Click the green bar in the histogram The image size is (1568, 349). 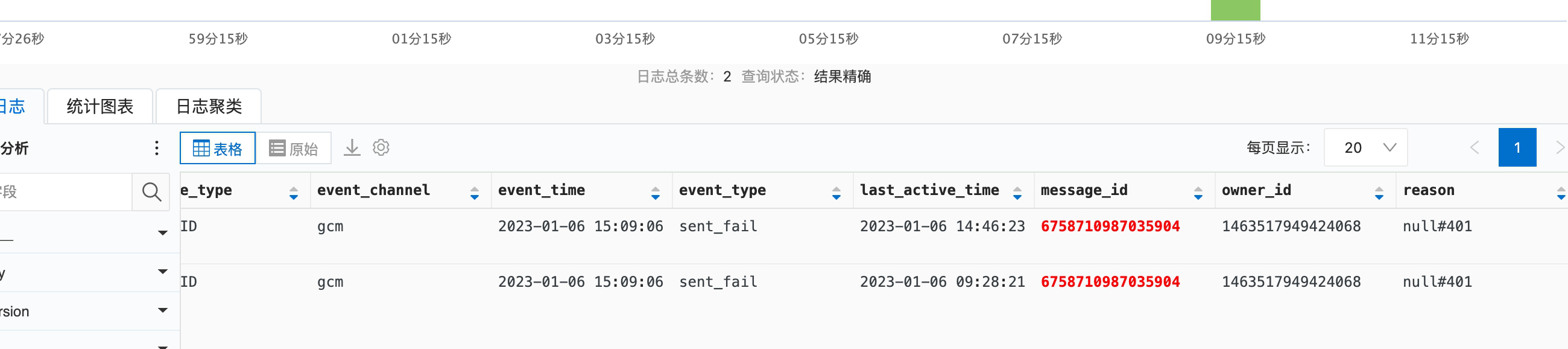pyautogui.click(x=1235, y=10)
